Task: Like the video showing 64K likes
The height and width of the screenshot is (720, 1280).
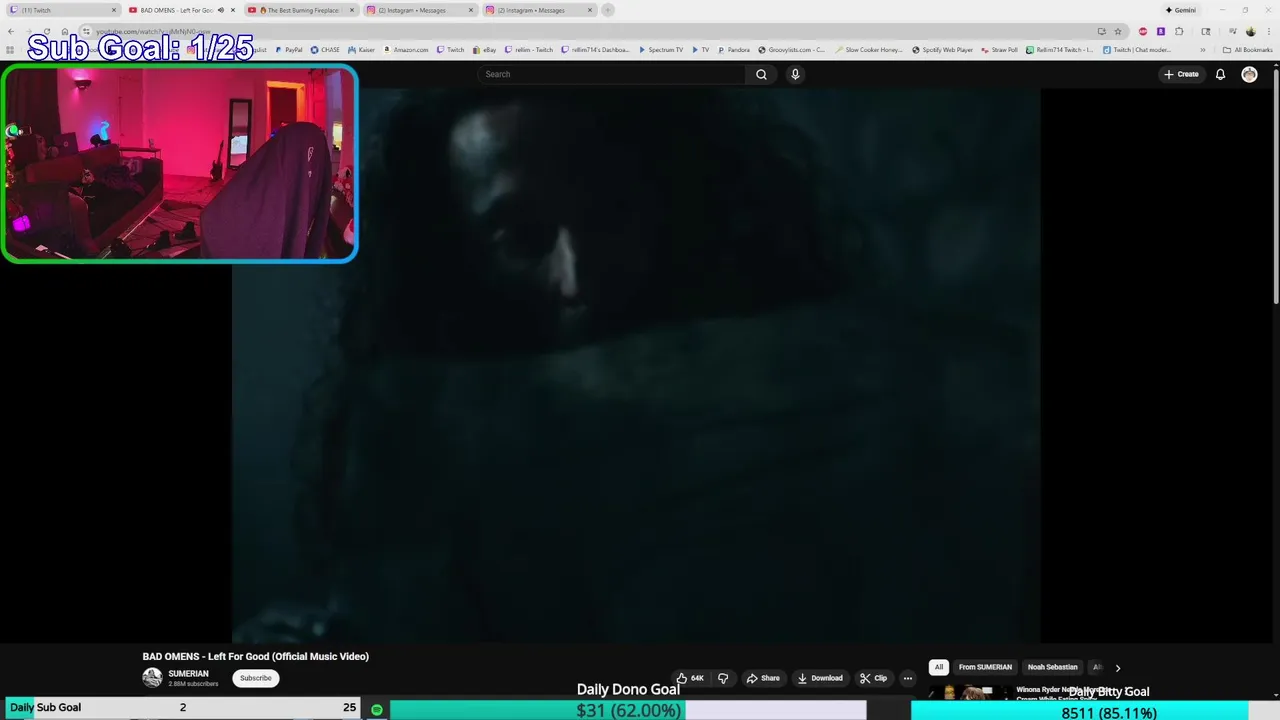Action: click(690, 678)
